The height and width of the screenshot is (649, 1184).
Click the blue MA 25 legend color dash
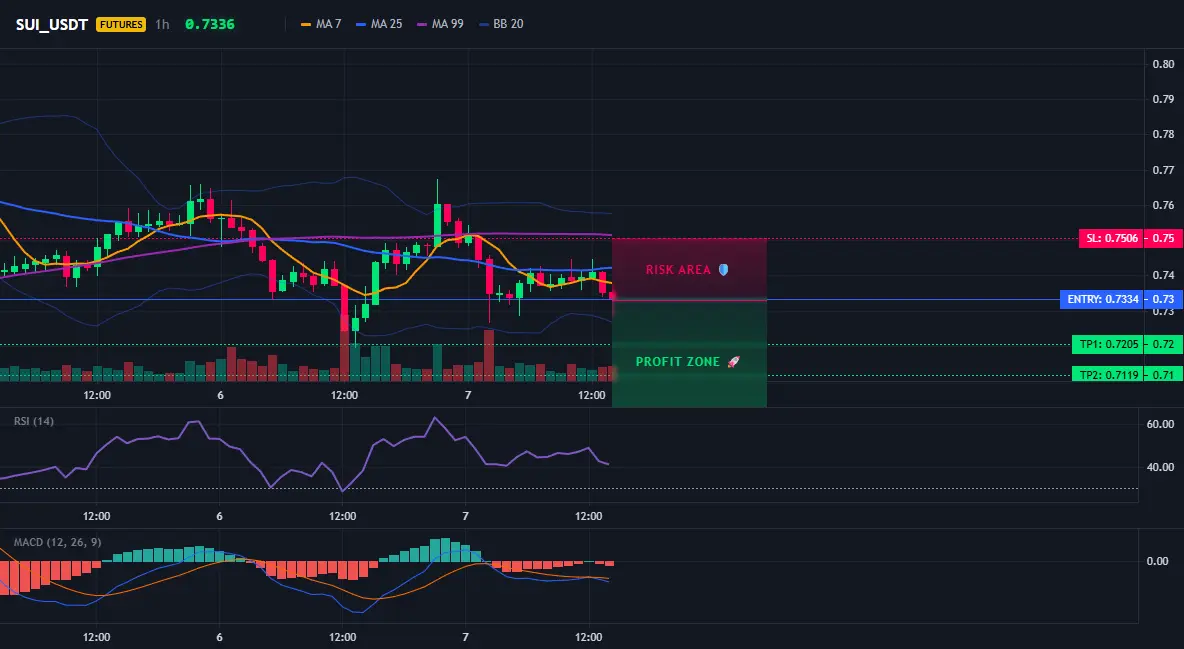pos(361,24)
